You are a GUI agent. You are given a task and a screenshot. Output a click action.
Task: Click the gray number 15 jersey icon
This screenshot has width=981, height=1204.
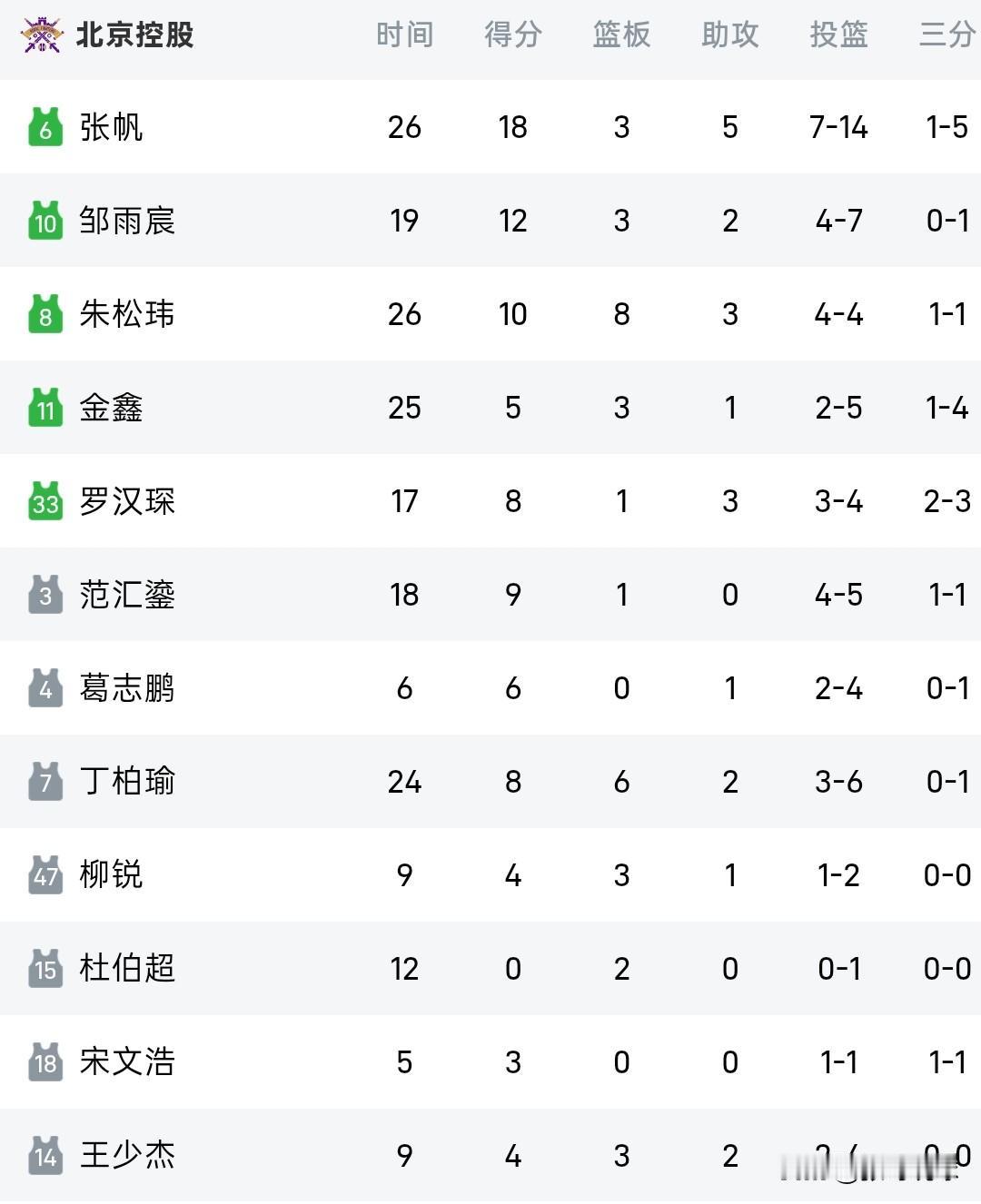(x=45, y=969)
